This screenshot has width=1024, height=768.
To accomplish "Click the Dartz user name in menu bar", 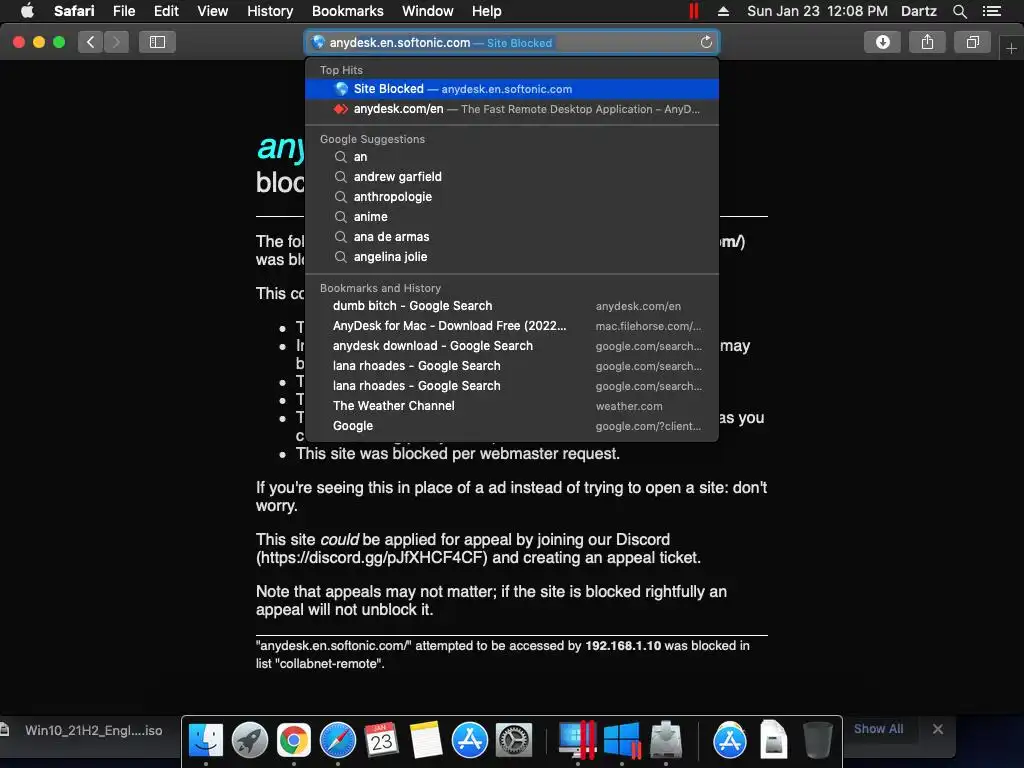I will tap(918, 11).
